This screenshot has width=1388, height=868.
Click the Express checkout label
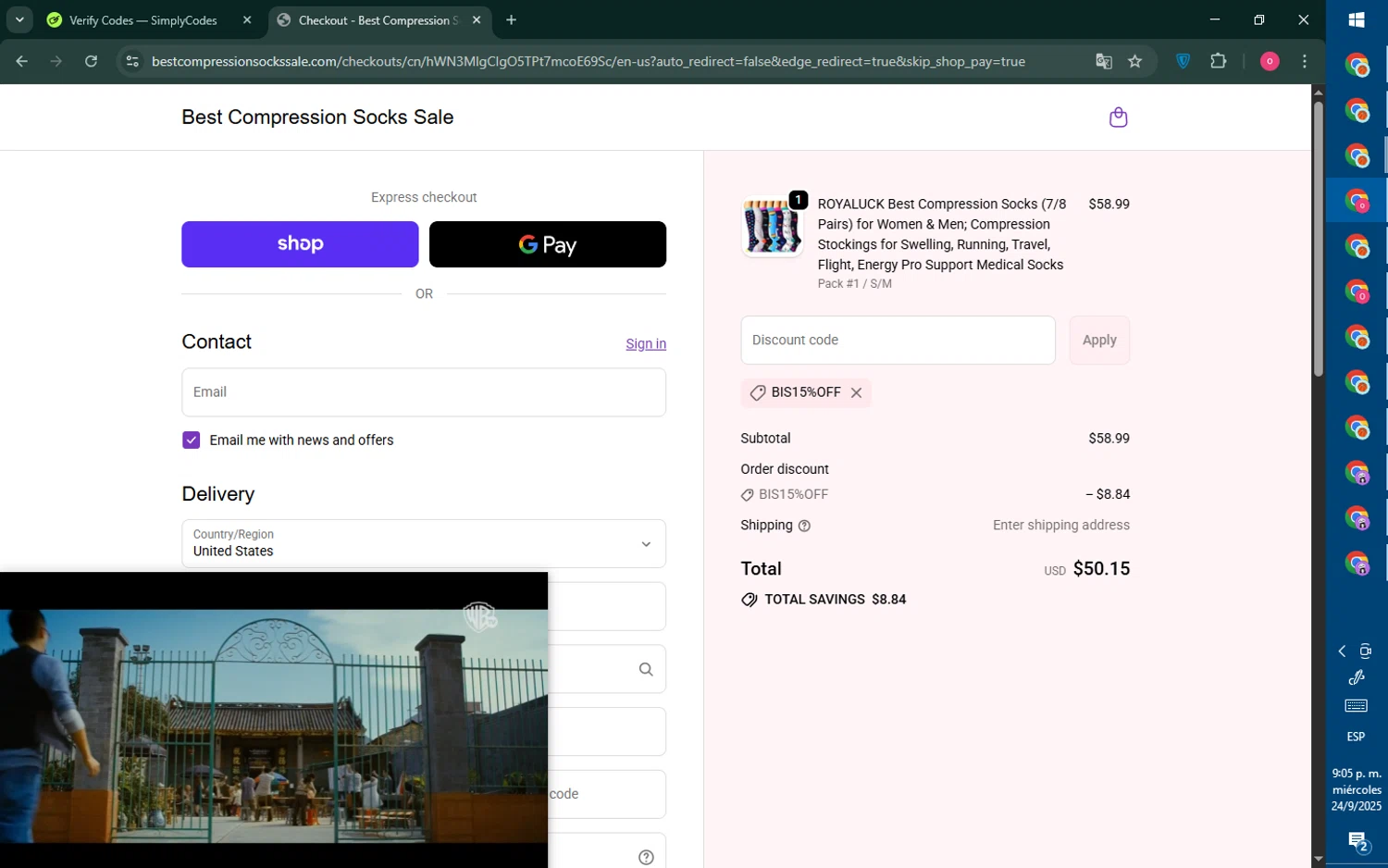click(x=424, y=197)
